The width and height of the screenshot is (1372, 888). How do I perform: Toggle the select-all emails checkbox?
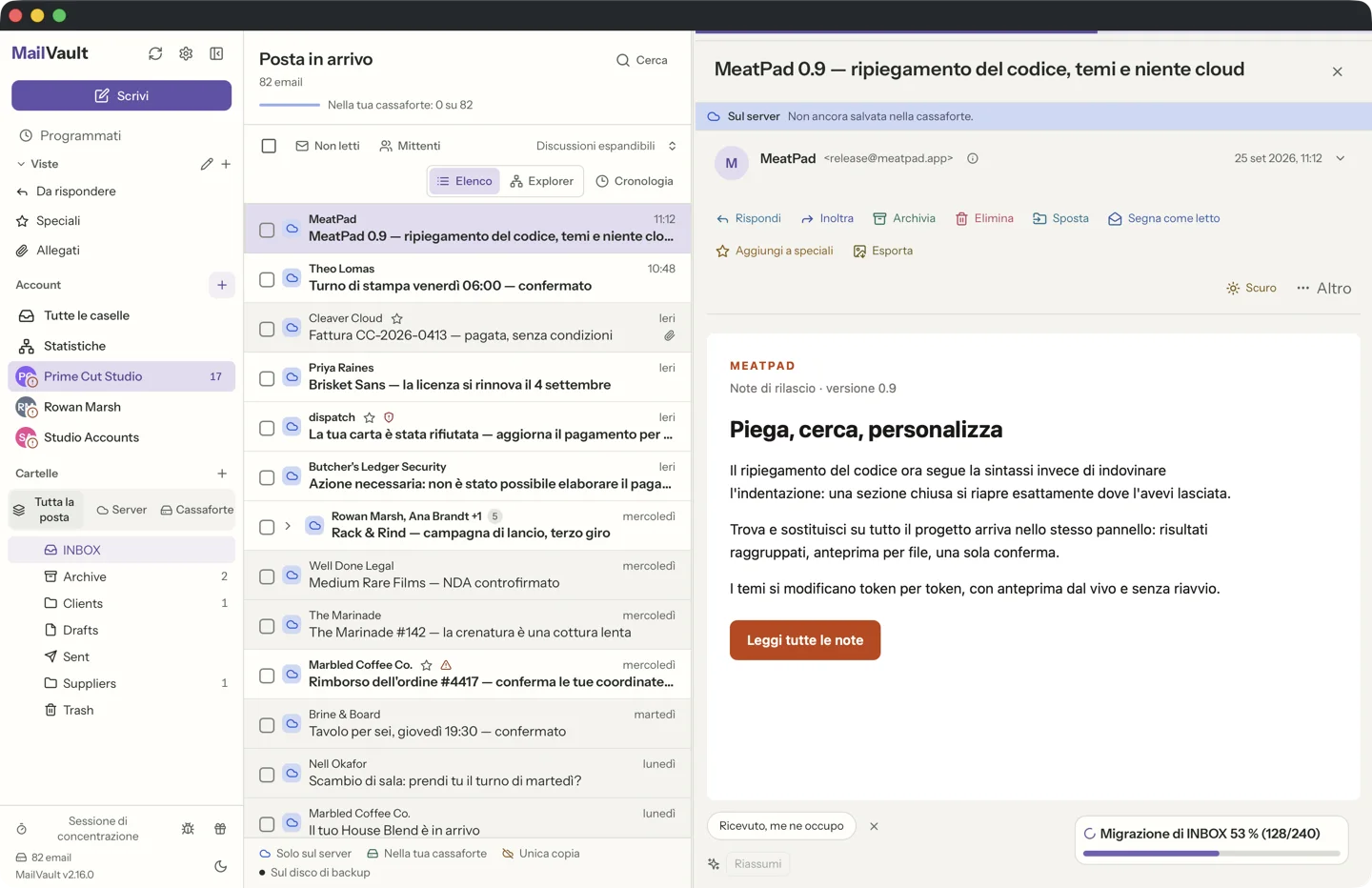click(x=269, y=146)
